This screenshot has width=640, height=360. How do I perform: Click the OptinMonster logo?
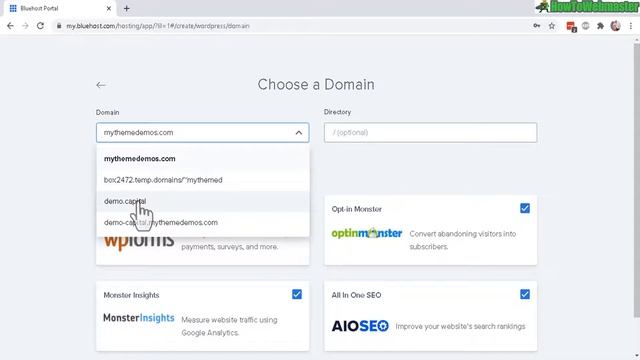[x=367, y=233]
